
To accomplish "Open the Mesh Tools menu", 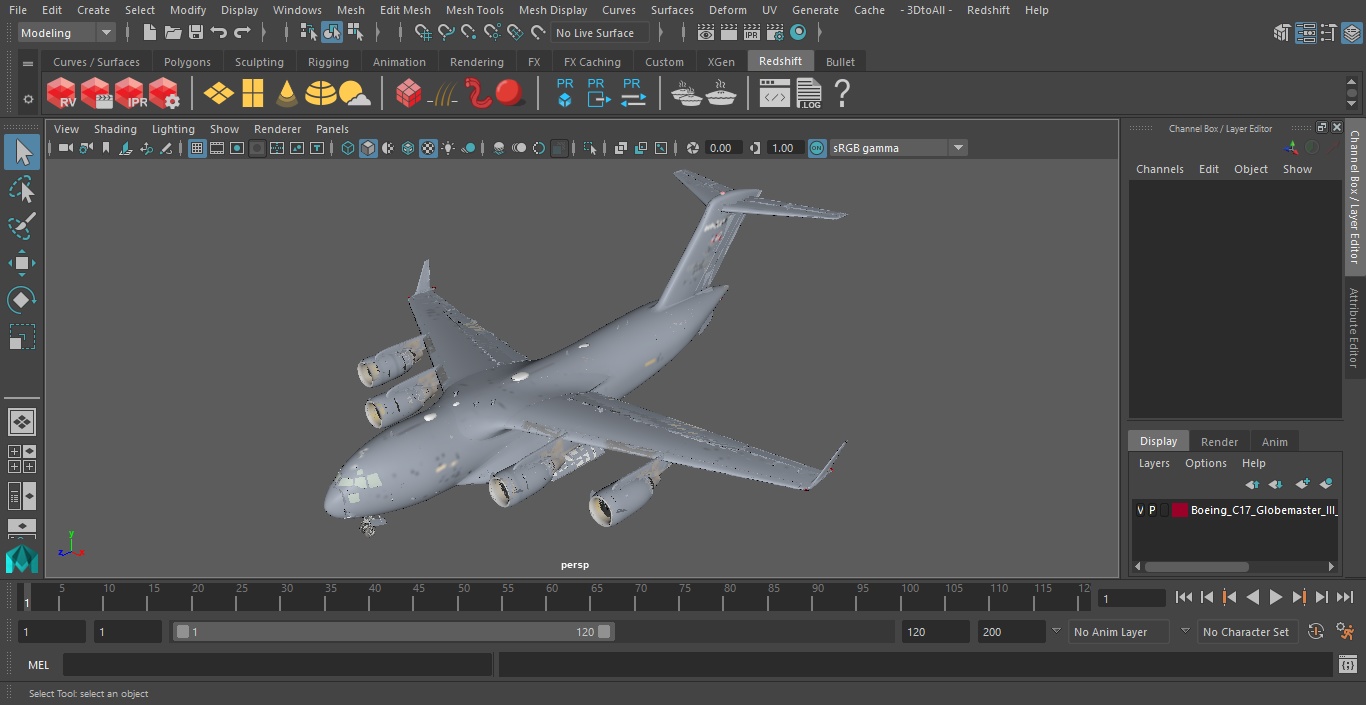I will [474, 10].
